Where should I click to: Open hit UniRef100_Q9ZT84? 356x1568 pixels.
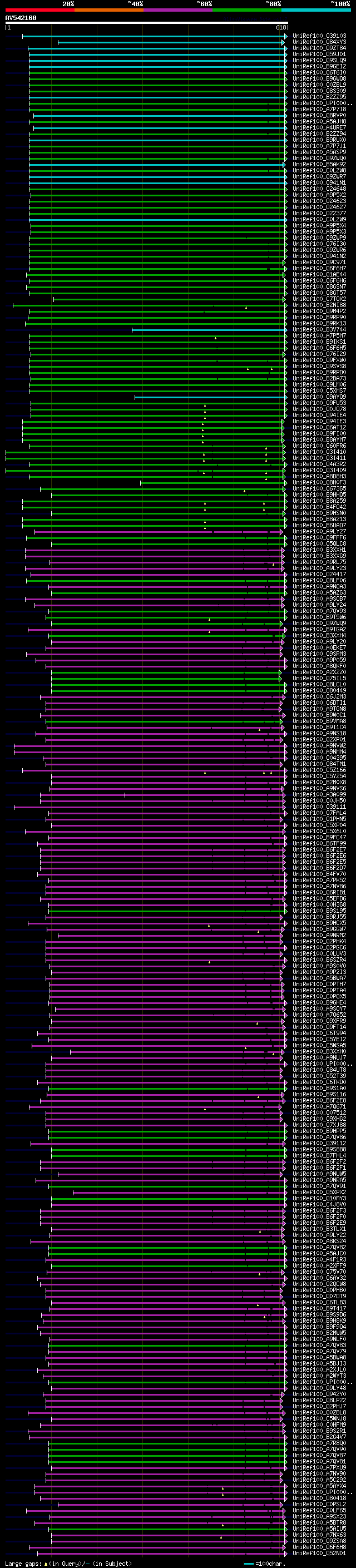(x=319, y=48)
